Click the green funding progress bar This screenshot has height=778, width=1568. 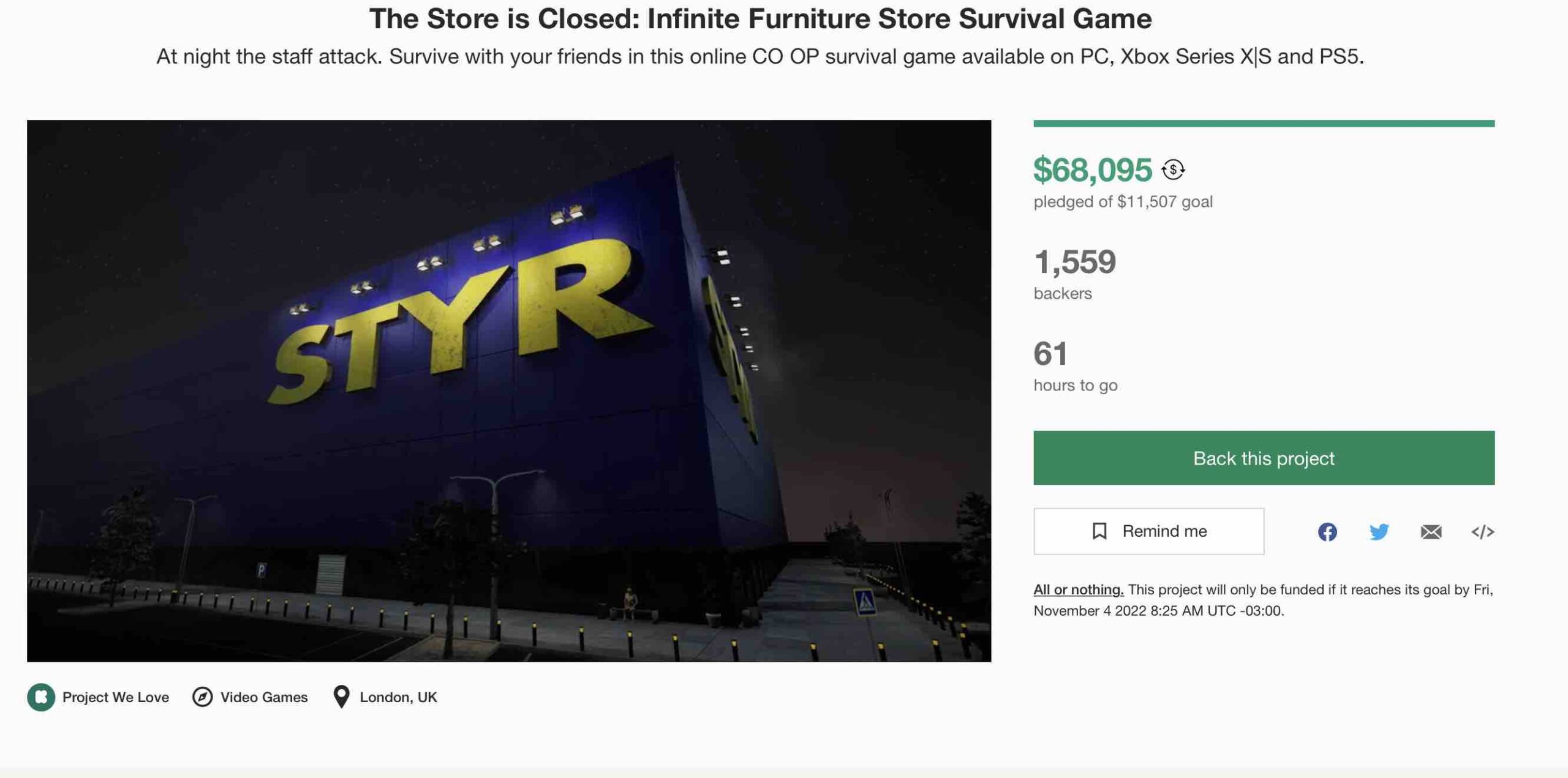coord(1264,124)
